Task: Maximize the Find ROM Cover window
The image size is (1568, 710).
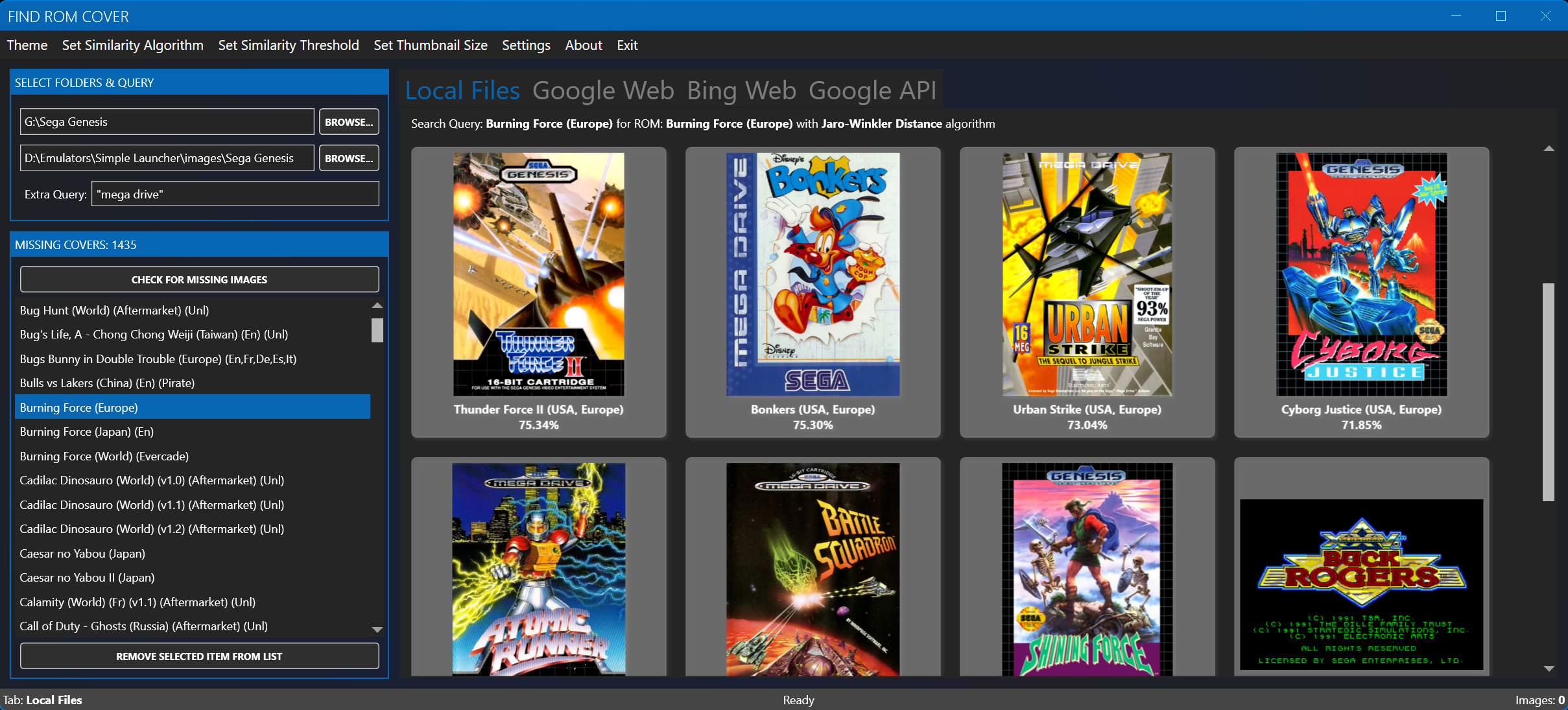Action: click(x=1501, y=16)
